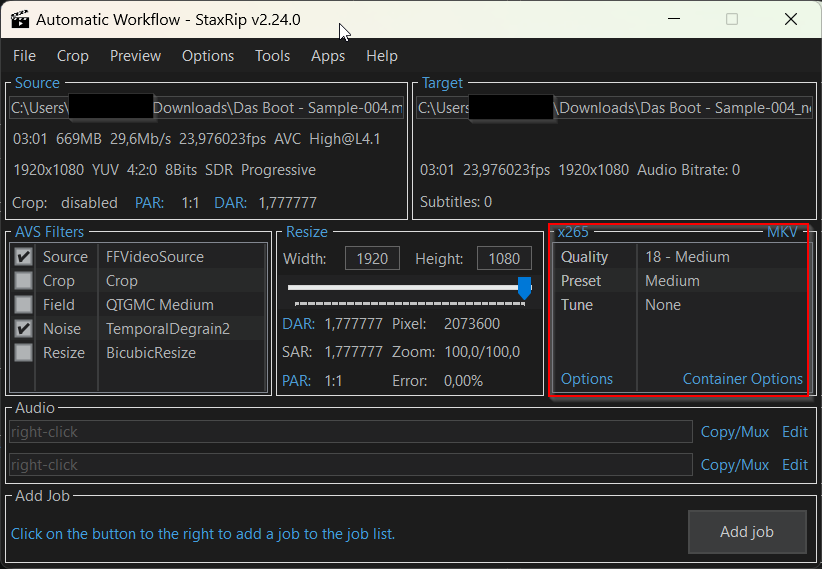The image size is (822, 569).
Task: Click the blue resize slider handle
Action: [x=524, y=288]
